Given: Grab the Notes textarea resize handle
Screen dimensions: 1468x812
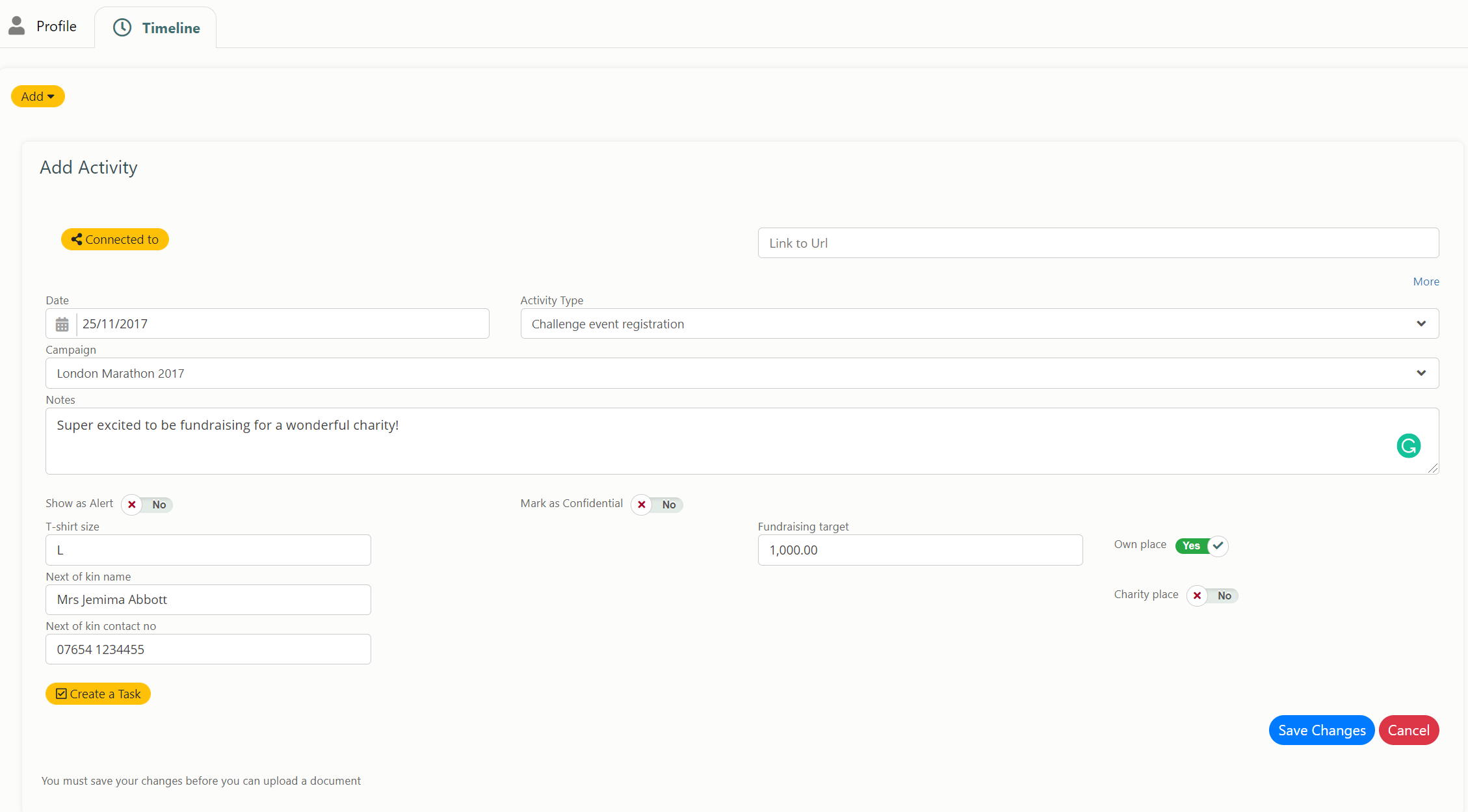Looking at the screenshot, I should tap(1433, 468).
